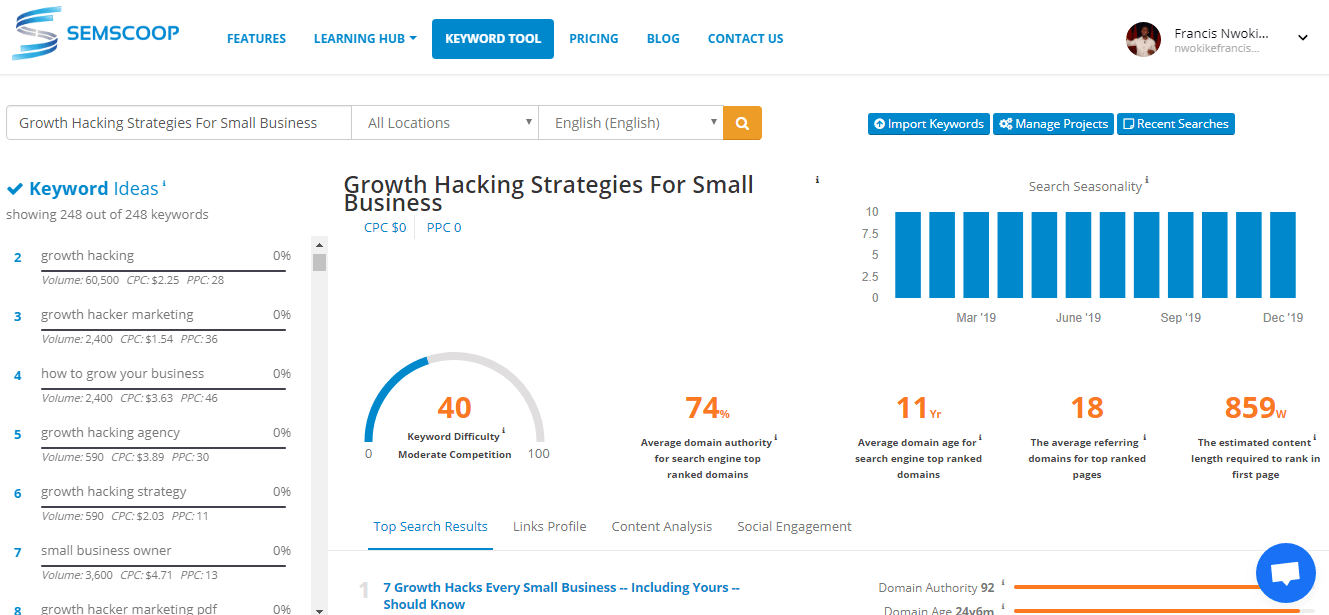Click Import Keywords button
The height and width of the screenshot is (615, 1329).
(929, 124)
